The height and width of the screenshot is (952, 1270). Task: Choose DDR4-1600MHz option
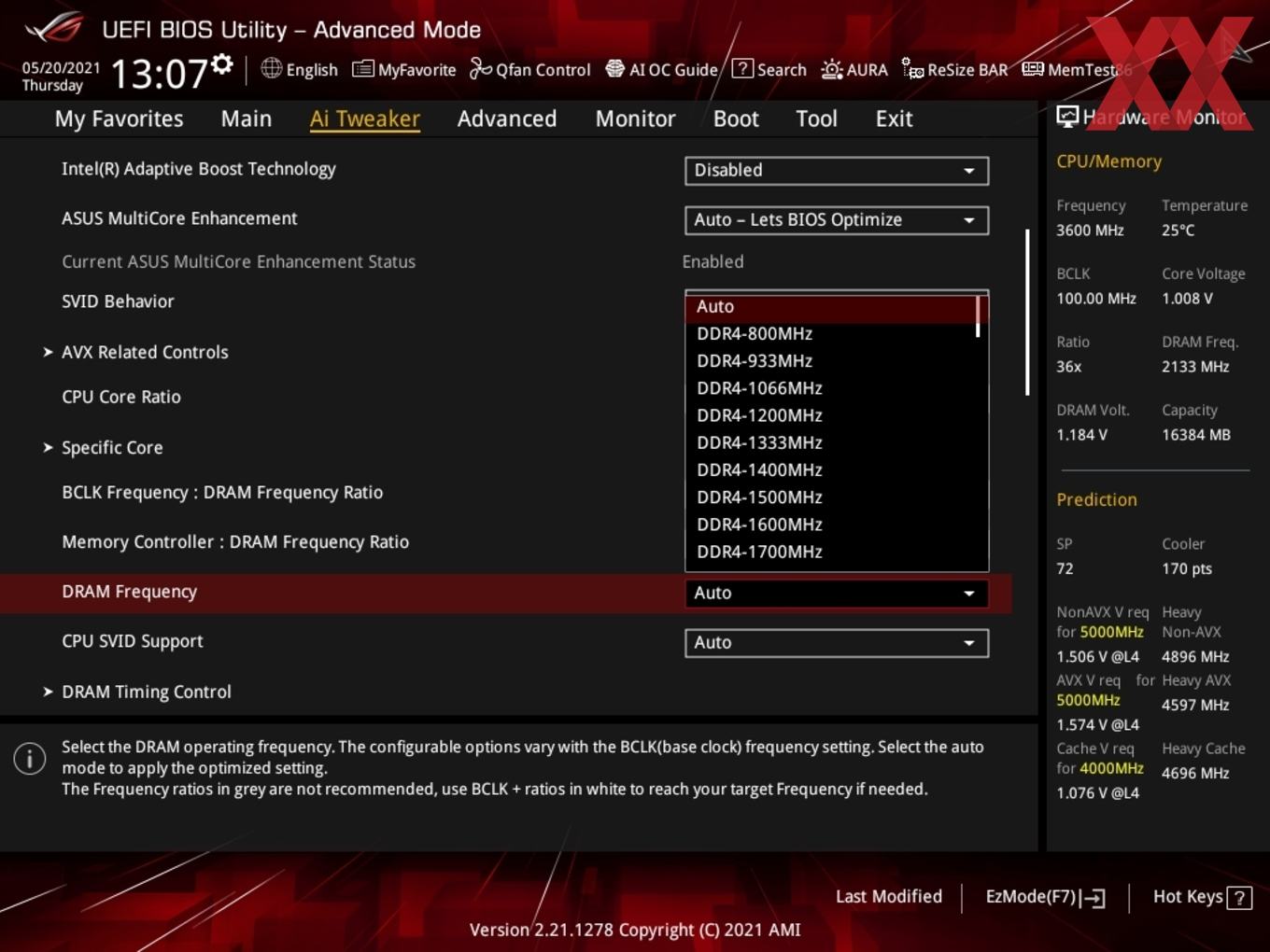point(830,525)
